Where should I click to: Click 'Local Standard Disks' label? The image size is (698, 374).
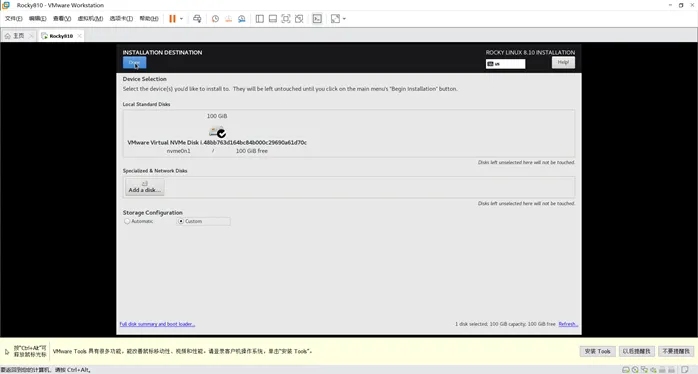click(x=146, y=104)
